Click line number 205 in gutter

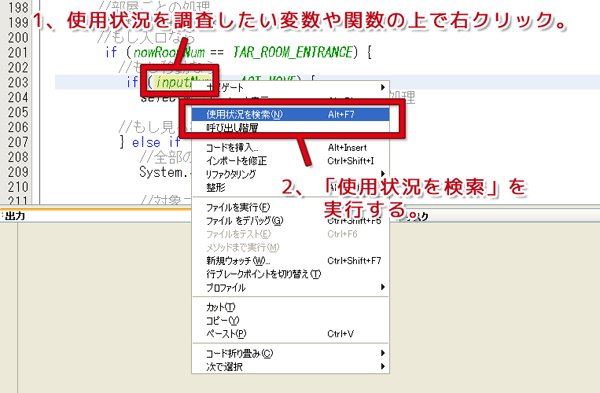(18, 112)
